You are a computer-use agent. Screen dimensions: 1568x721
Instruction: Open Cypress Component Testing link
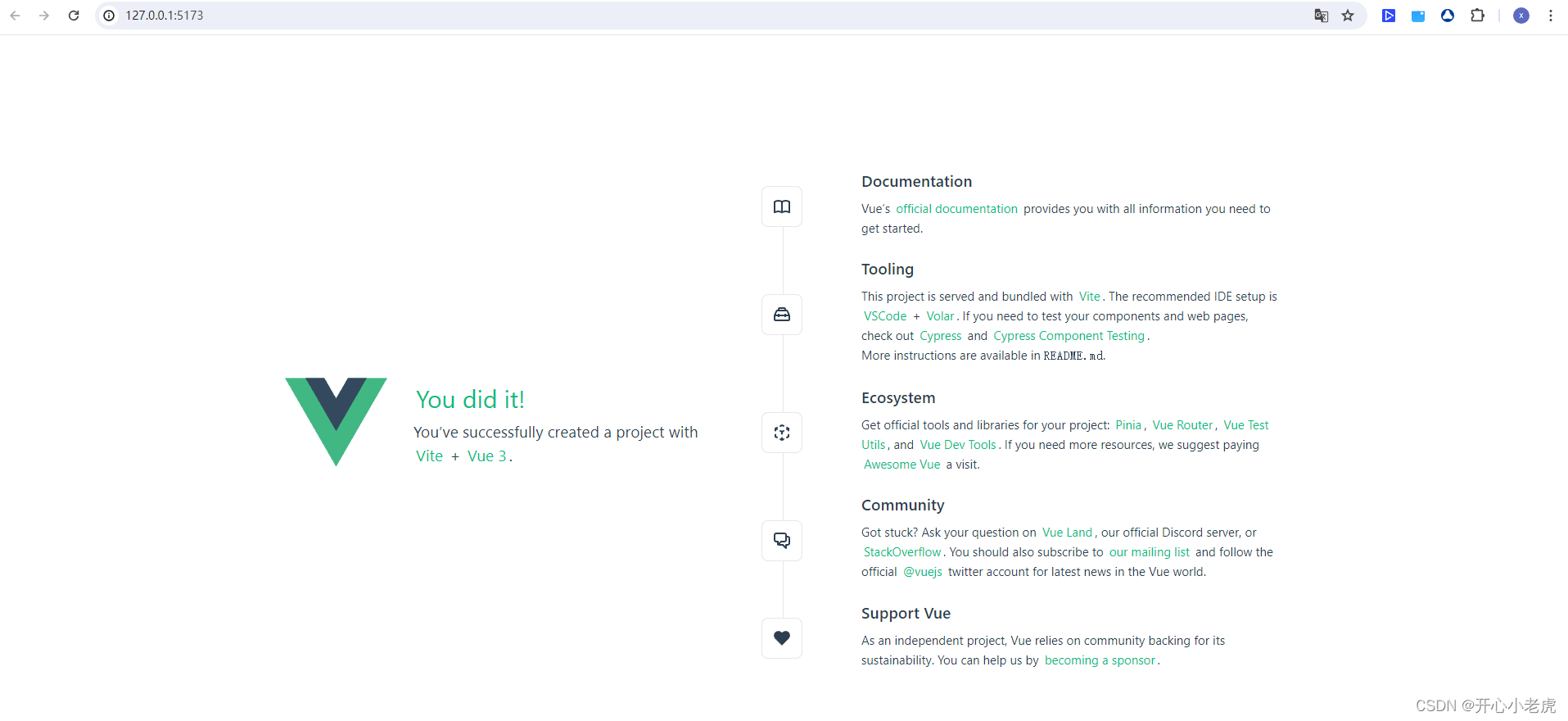coord(1069,336)
